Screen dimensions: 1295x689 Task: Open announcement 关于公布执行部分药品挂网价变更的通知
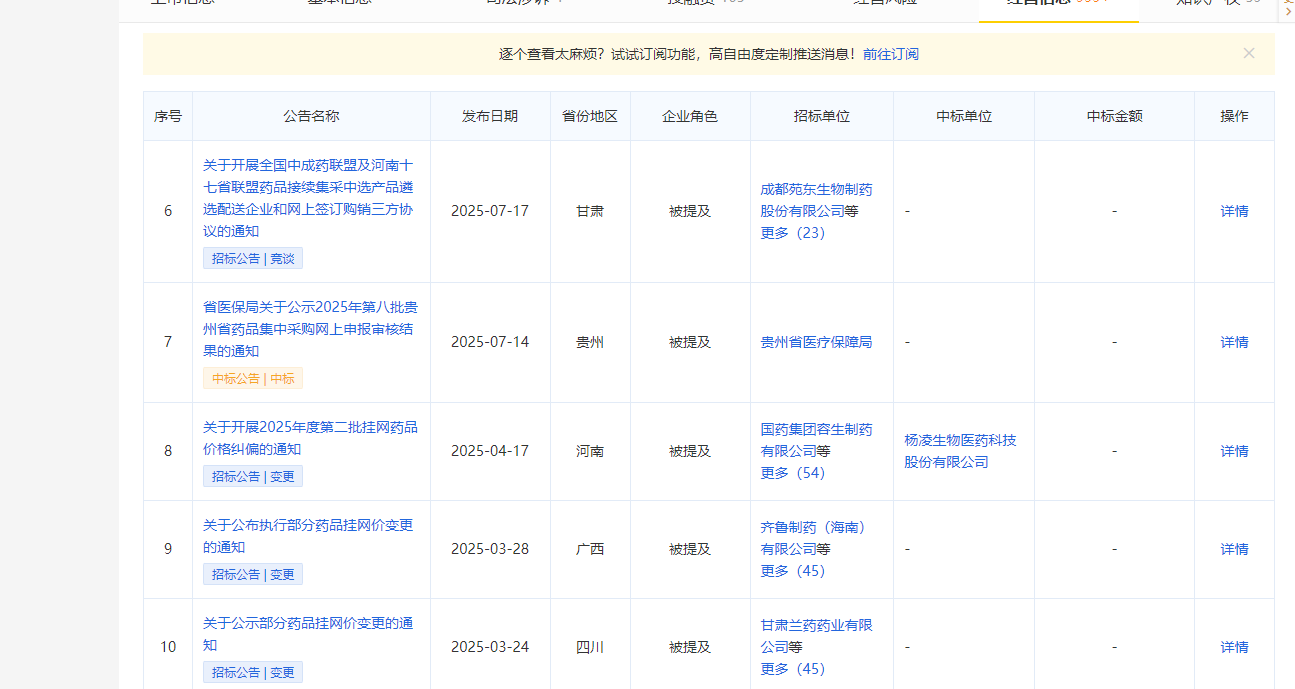(308, 536)
